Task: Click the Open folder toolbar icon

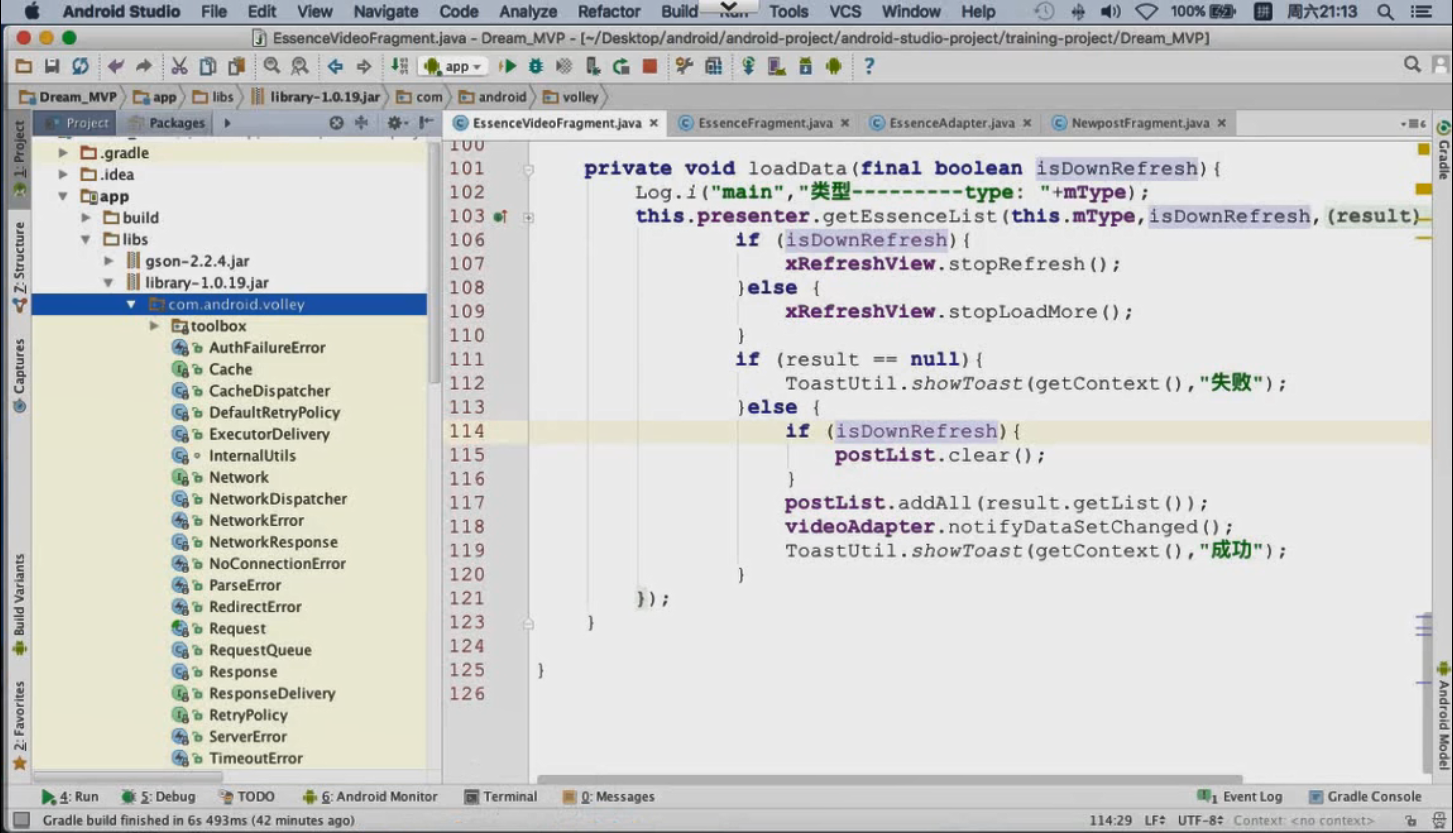Action: click(x=23, y=66)
